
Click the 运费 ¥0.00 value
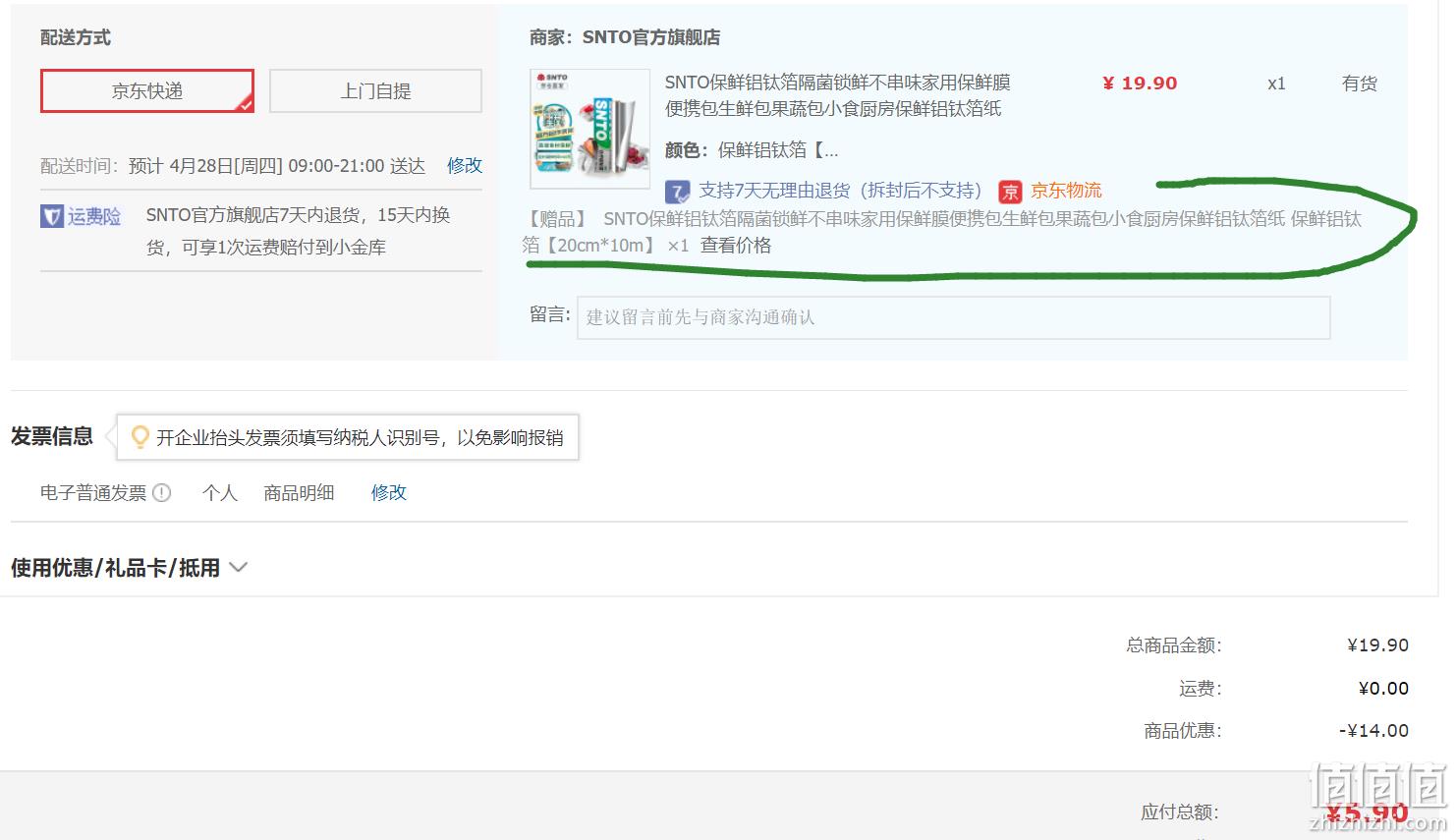1383,689
